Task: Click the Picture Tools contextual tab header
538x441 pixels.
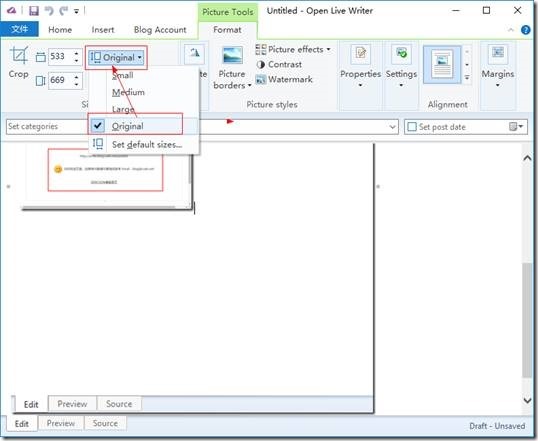Action: tap(228, 12)
